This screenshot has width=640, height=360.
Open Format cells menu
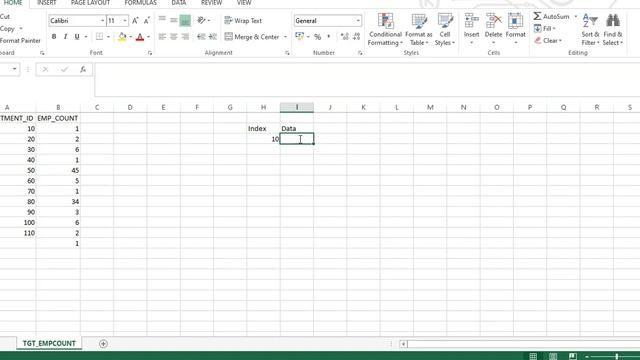tap(516, 29)
